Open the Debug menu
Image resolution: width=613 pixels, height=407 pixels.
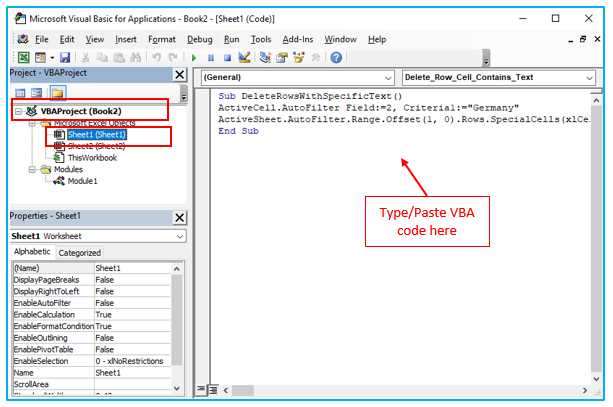pyautogui.click(x=199, y=39)
